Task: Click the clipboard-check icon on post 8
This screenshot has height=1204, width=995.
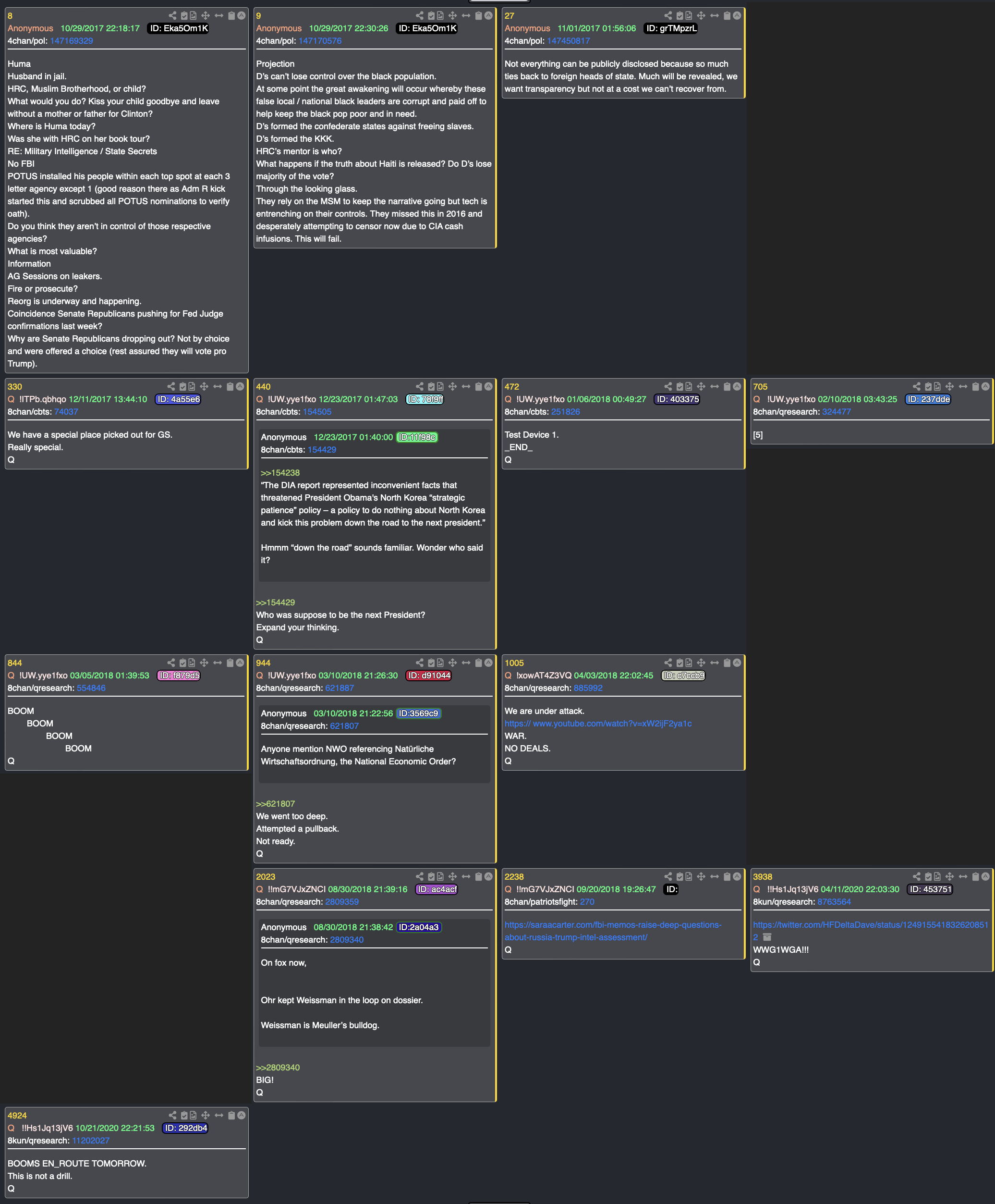Action: pyautogui.click(x=184, y=15)
